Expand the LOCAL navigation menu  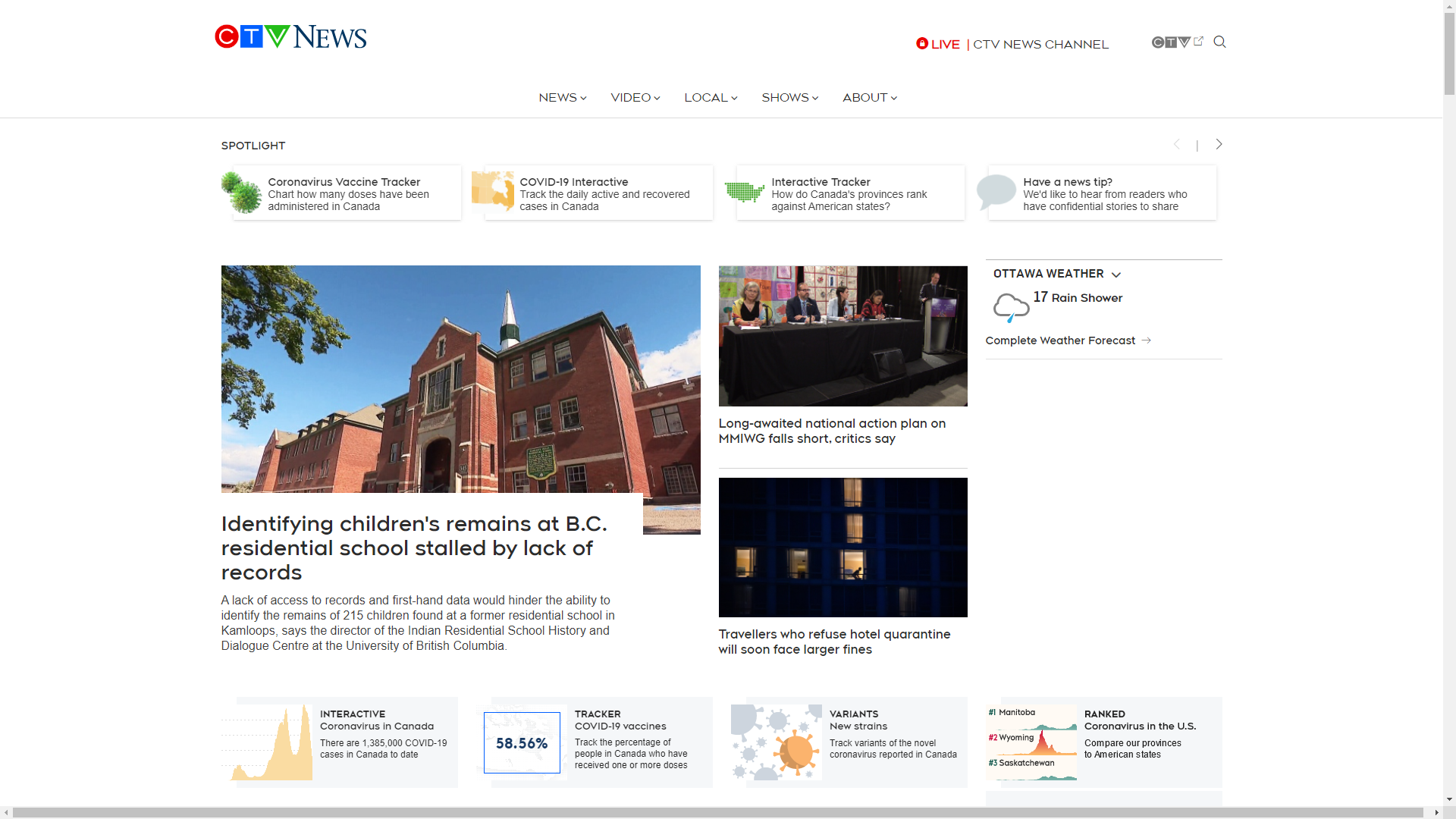[x=710, y=98]
